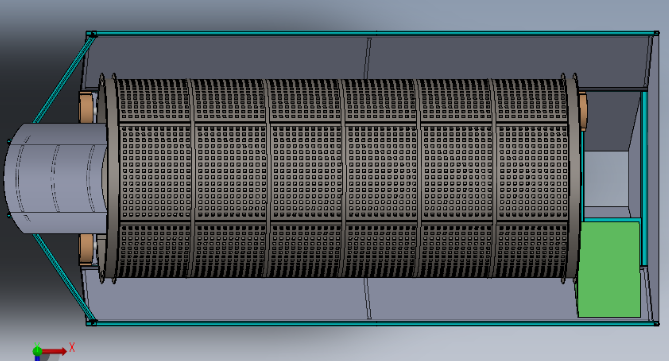The image size is (669, 361).
Task: Select the light gray discharge chute beside the green panel
Action: pyautogui.click(x=606, y=180)
